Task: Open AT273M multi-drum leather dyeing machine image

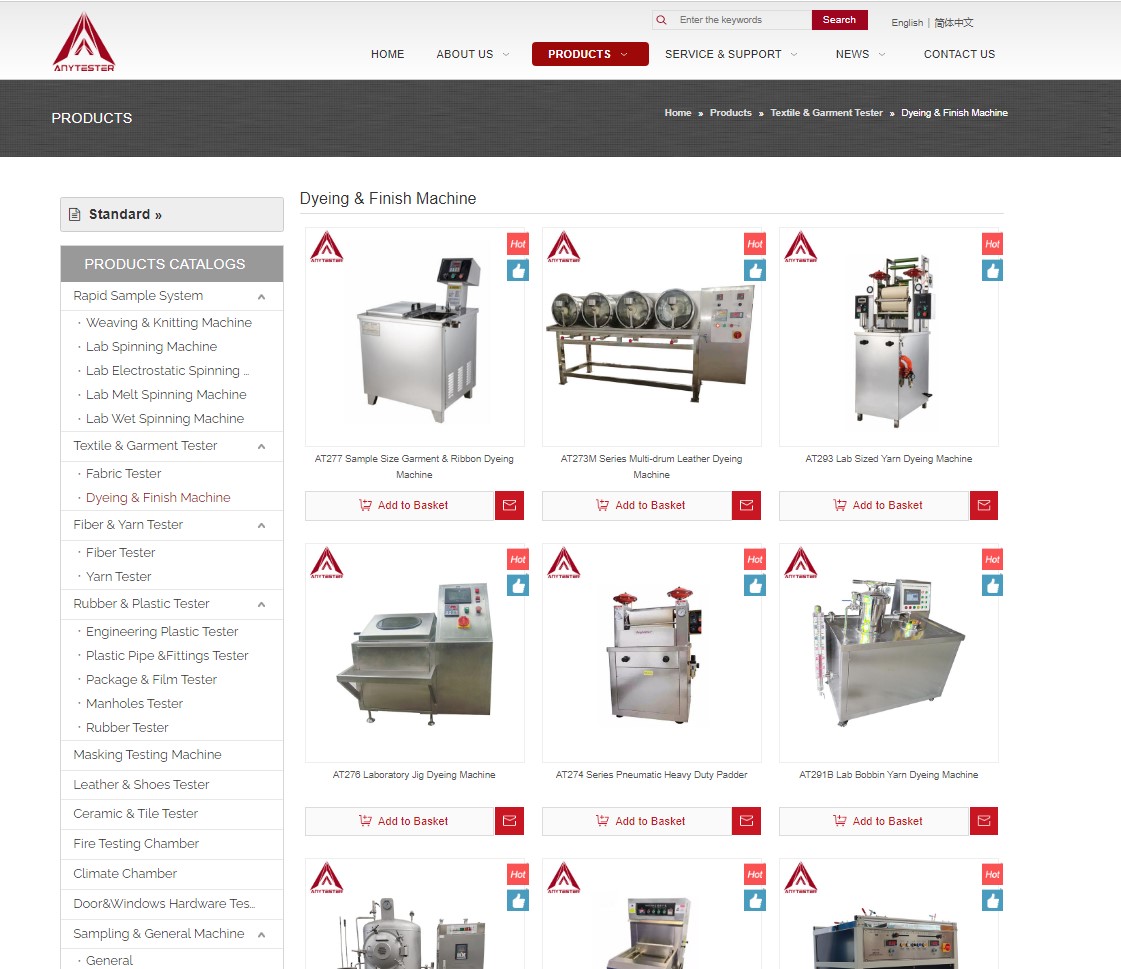Action: [x=651, y=337]
